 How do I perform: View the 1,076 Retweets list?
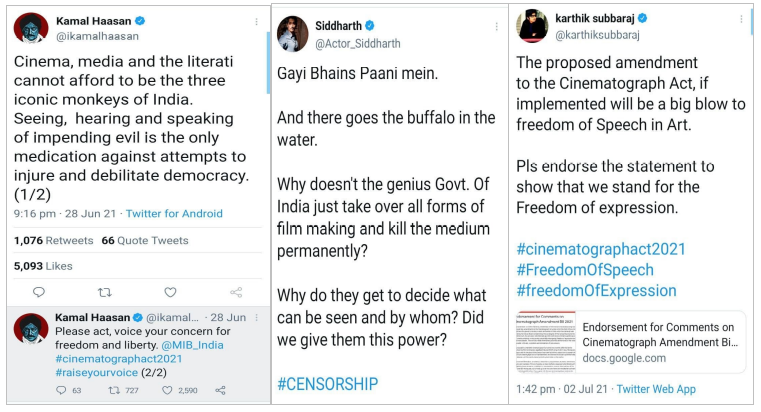53,240
